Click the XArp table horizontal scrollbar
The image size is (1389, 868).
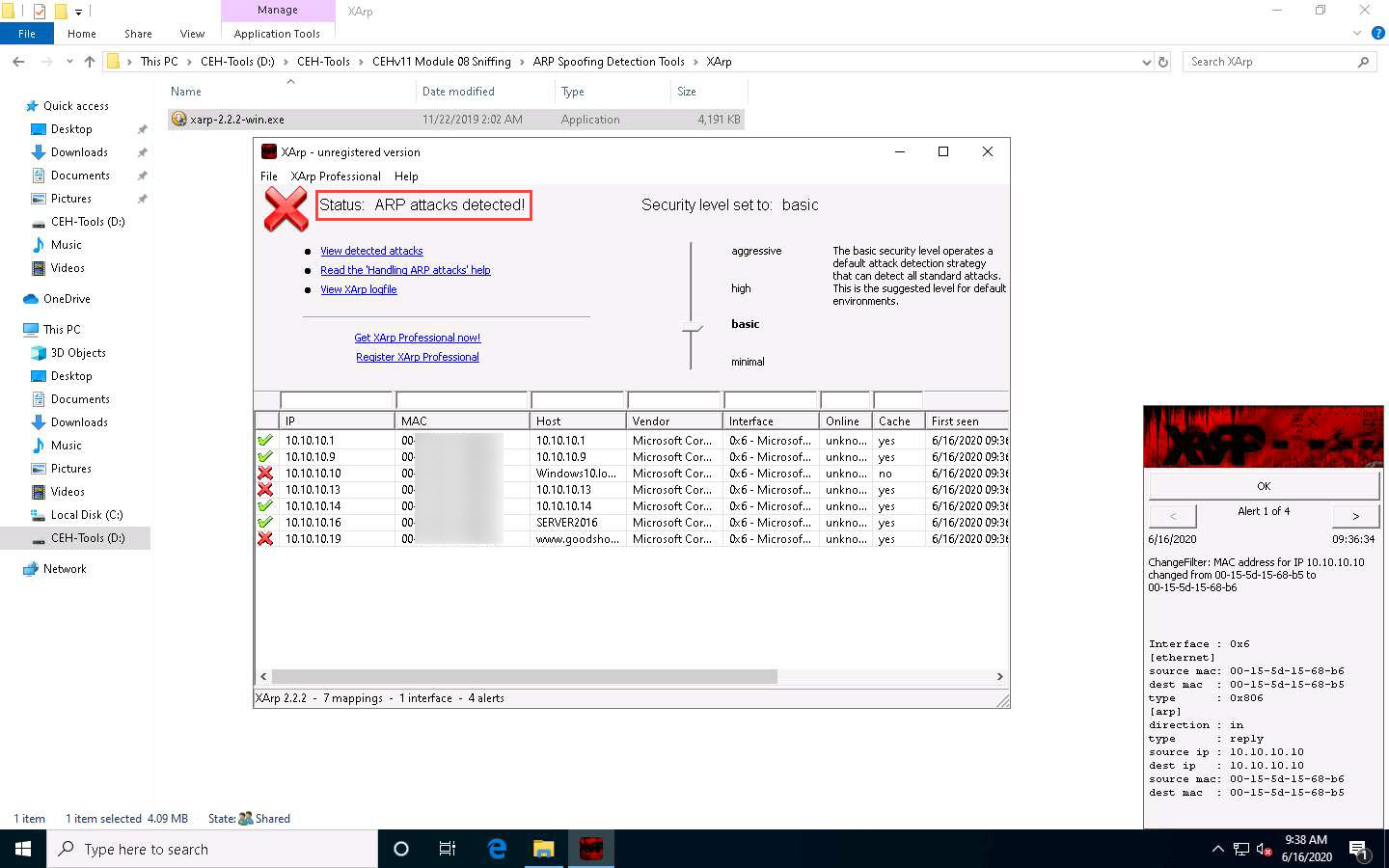point(525,677)
